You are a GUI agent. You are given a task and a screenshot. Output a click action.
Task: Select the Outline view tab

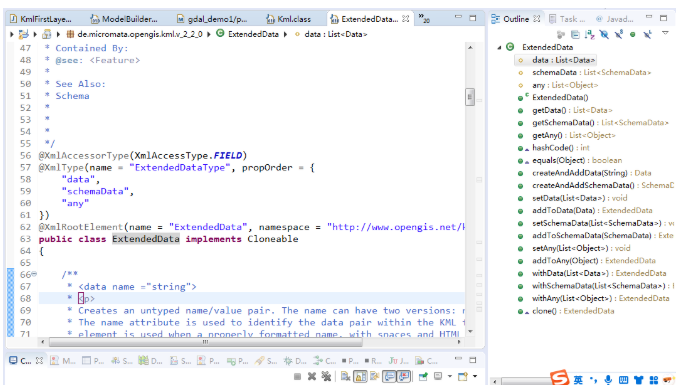click(515, 19)
